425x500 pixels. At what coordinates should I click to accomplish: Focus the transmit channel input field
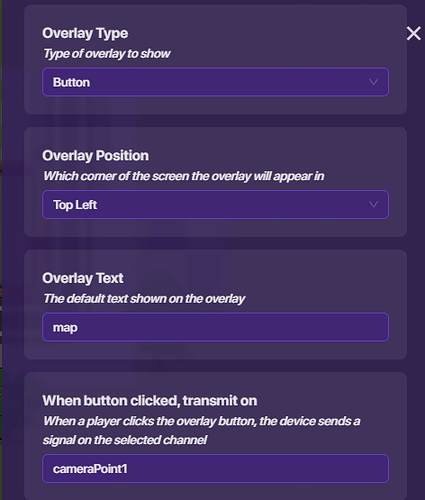click(x=215, y=468)
